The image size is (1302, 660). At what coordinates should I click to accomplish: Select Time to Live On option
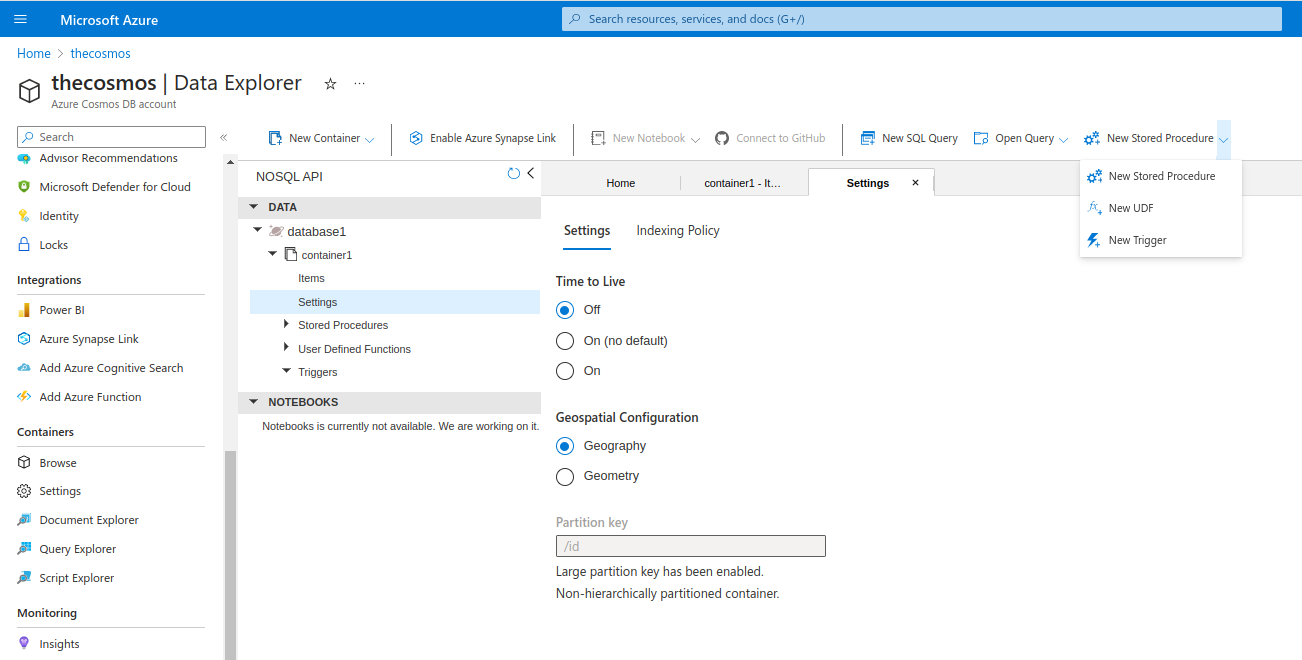(x=565, y=371)
